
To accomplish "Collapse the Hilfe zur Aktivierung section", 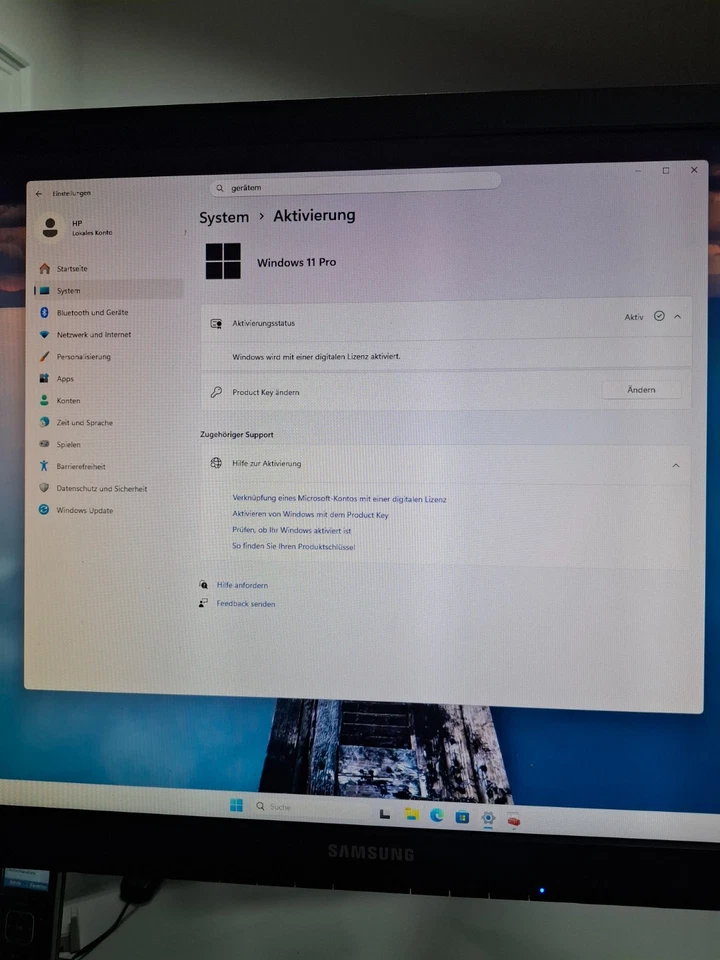I will (x=676, y=465).
